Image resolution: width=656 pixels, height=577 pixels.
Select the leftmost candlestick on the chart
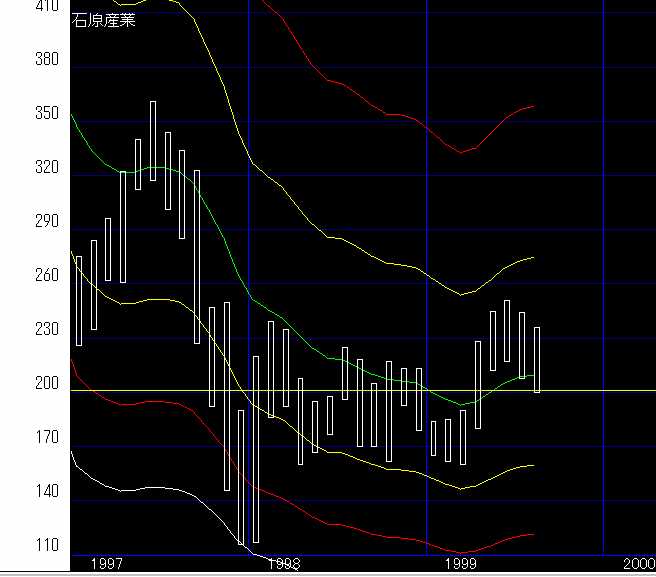[79, 300]
